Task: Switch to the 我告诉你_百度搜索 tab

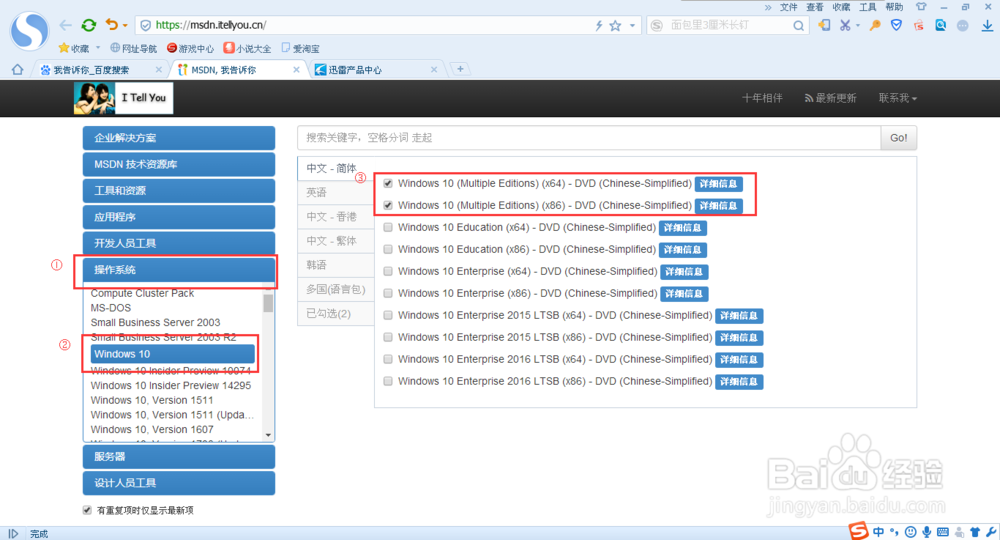Action: click(99, 69)
